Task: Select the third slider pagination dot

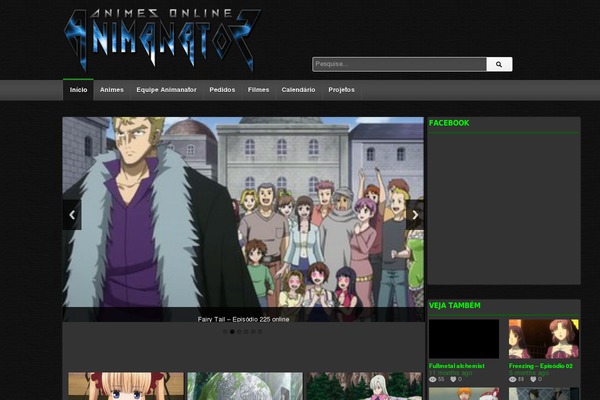Action: click(x=239, y=332)
